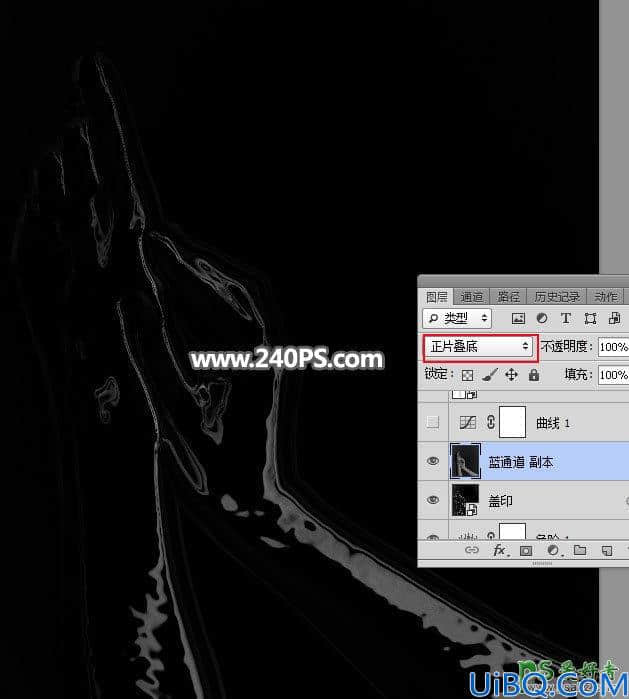Viewport: 629px width, 699px height.
Task: Add a layer mask button
Action: click(x=526, y=551)
